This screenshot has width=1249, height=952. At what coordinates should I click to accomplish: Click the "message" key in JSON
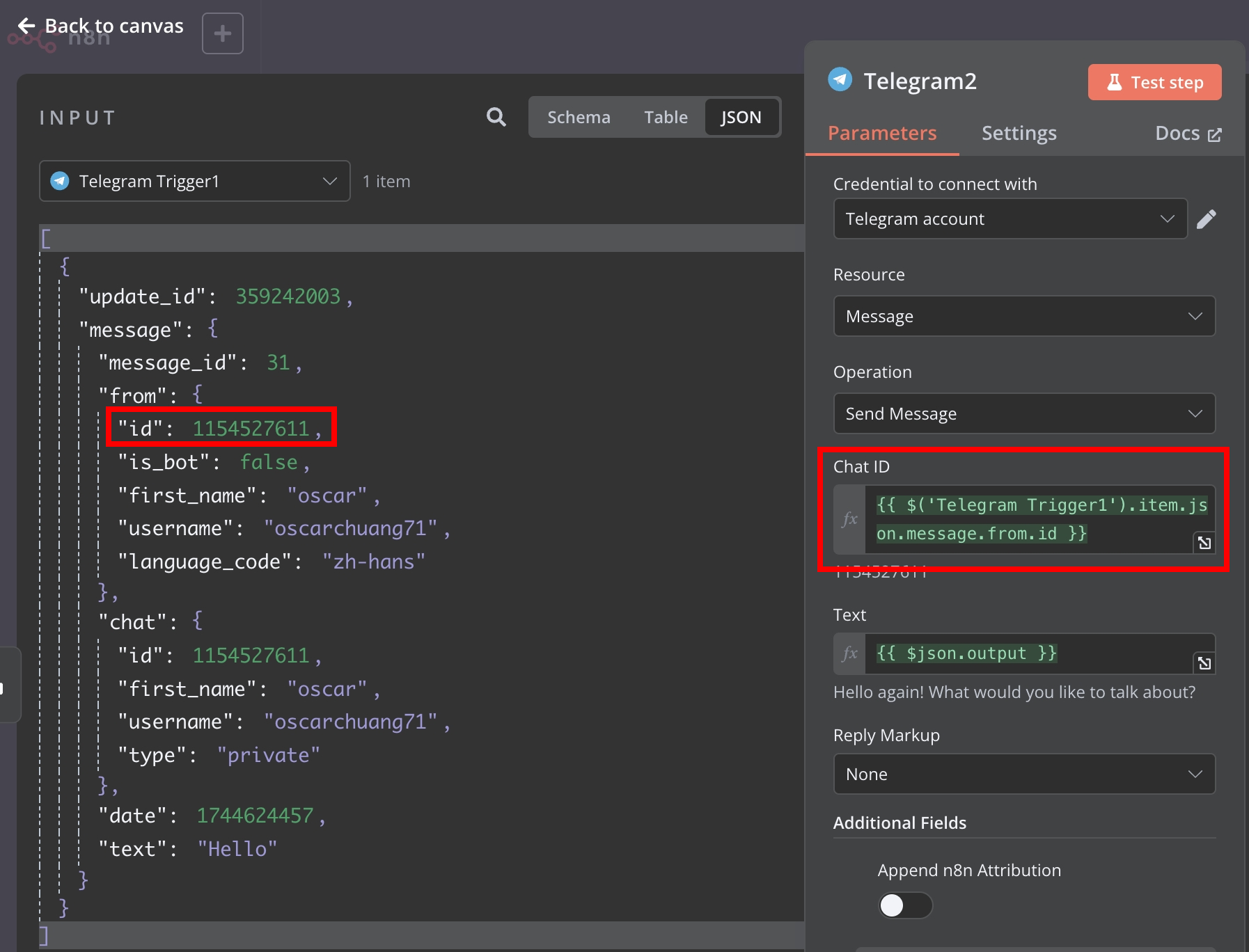pos(130,330)
